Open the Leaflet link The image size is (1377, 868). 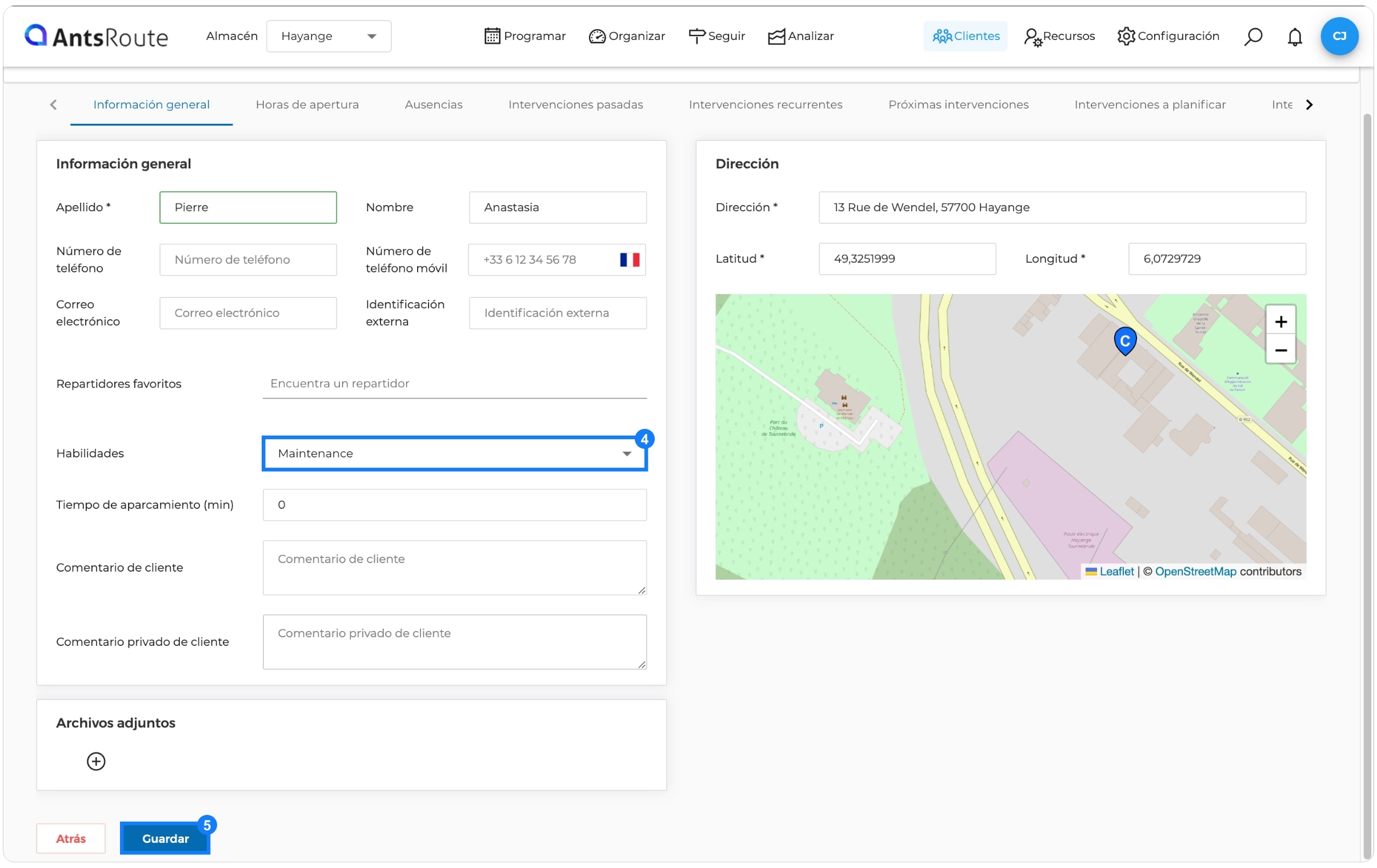(x=1116, y=572)
